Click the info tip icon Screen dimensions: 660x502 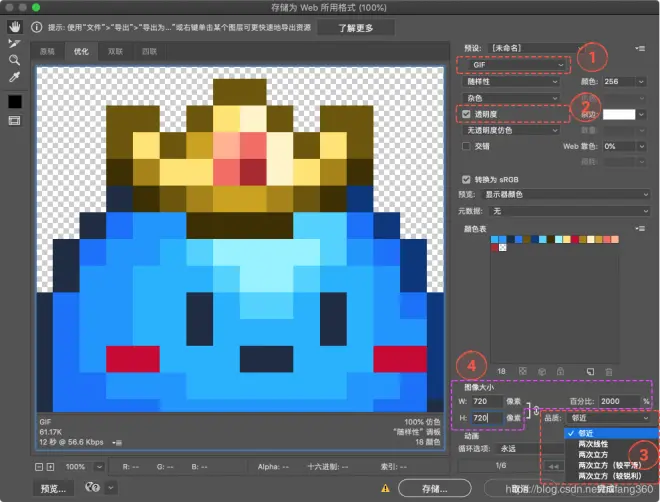click(37, 27)
